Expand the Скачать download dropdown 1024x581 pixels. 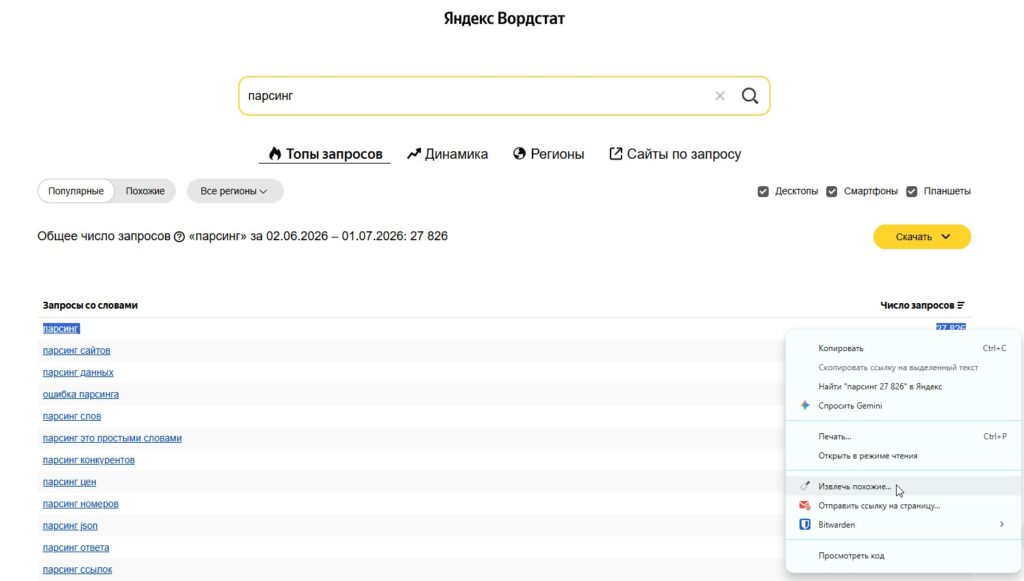coord(921,237)
